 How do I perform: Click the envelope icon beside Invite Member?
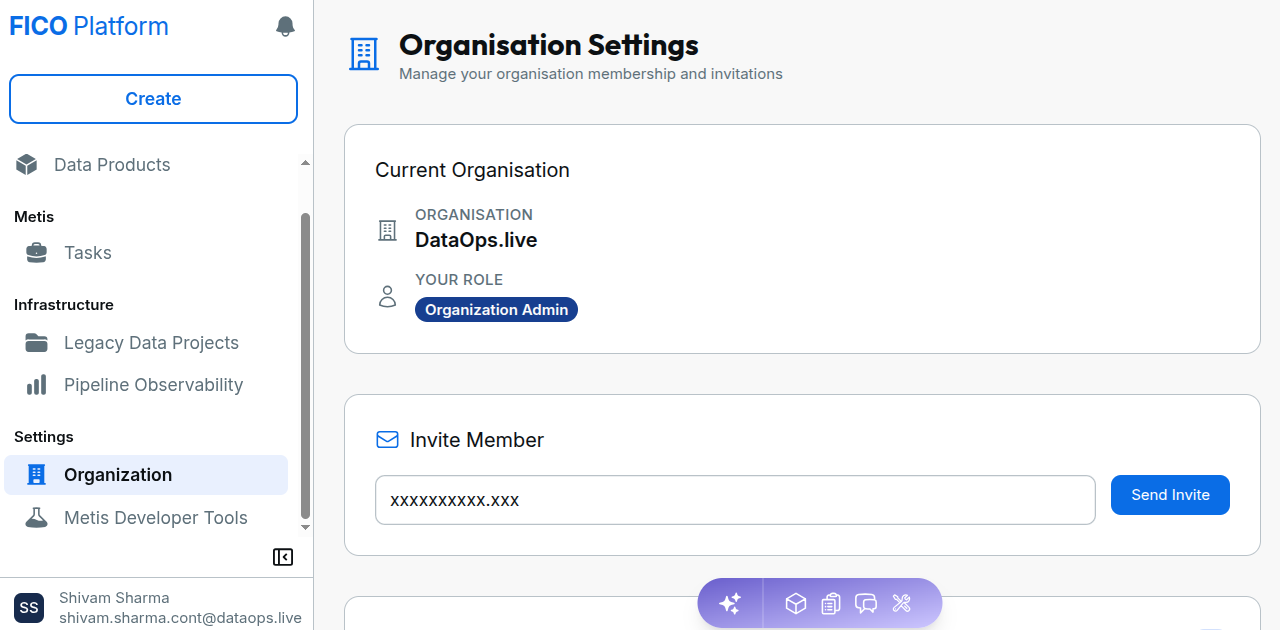pyautogui.click(x=387, y=440)
